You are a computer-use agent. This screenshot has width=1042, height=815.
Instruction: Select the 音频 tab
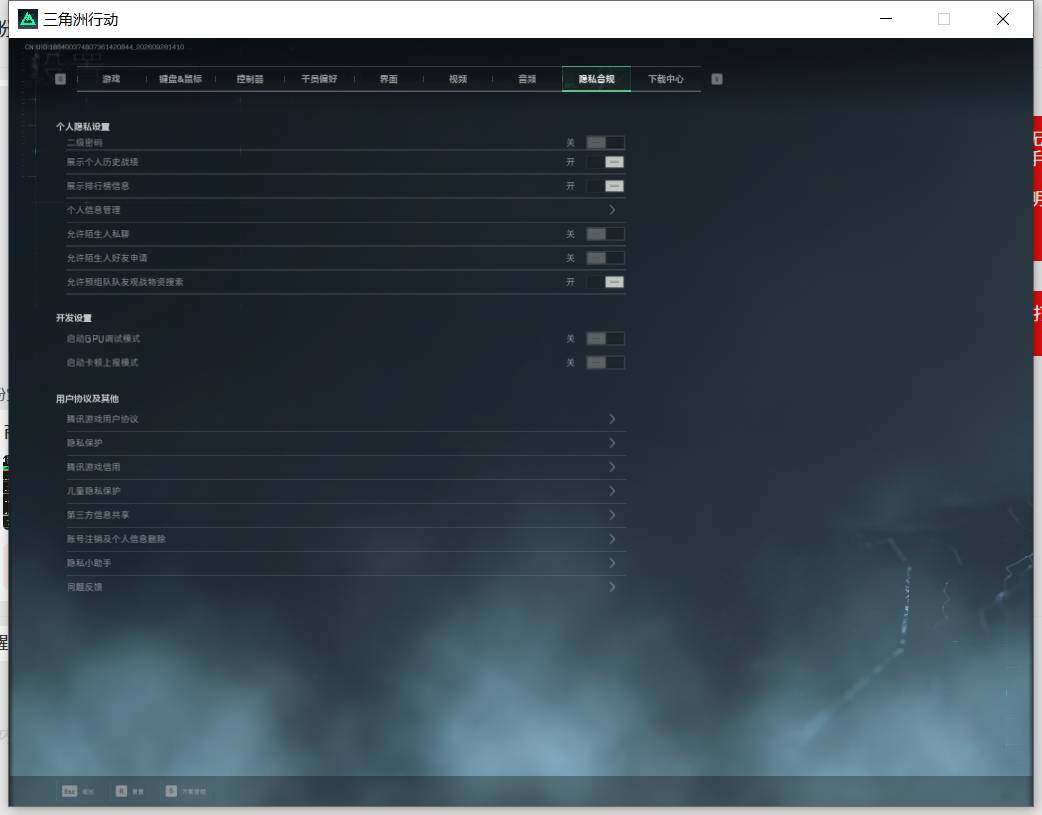click(x=527, y=79)
